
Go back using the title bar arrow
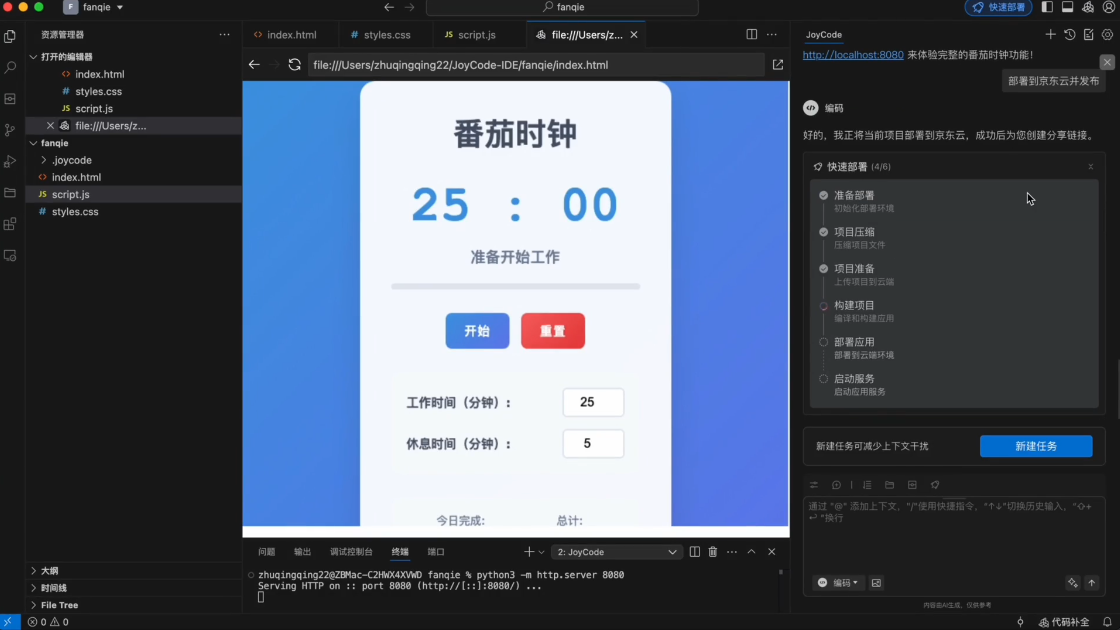tap(389, 7)
